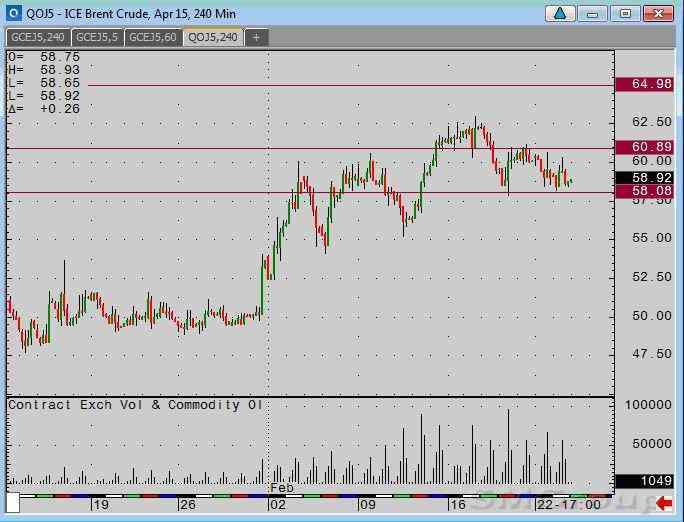This screenshot has width=684, height=522.
Task: Click the Δ= +0.26 change value
Action: [44, 109]
